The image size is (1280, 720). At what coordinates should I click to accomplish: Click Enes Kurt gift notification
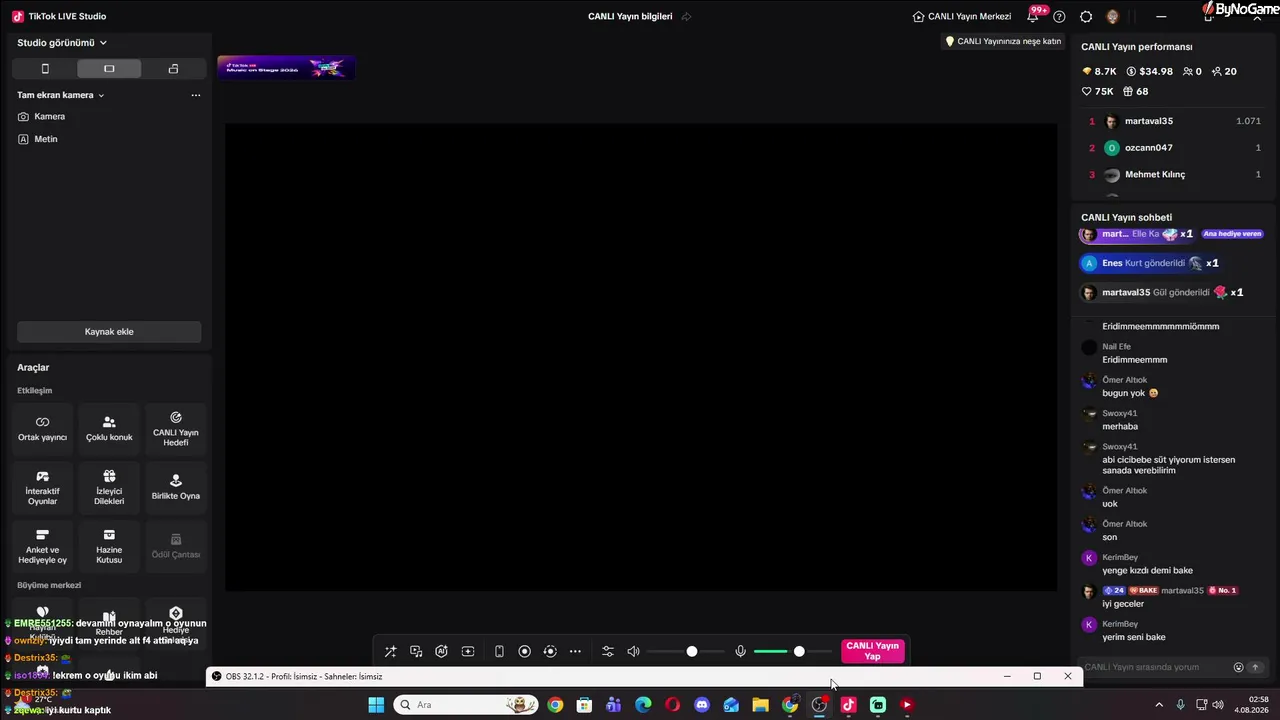coord(1150,263)
